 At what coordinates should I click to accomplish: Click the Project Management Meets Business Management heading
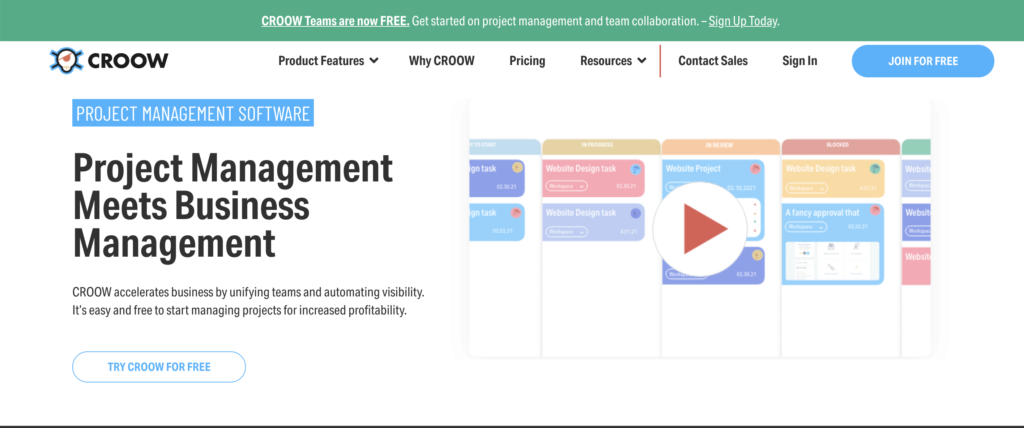click(x=233, y=205)
